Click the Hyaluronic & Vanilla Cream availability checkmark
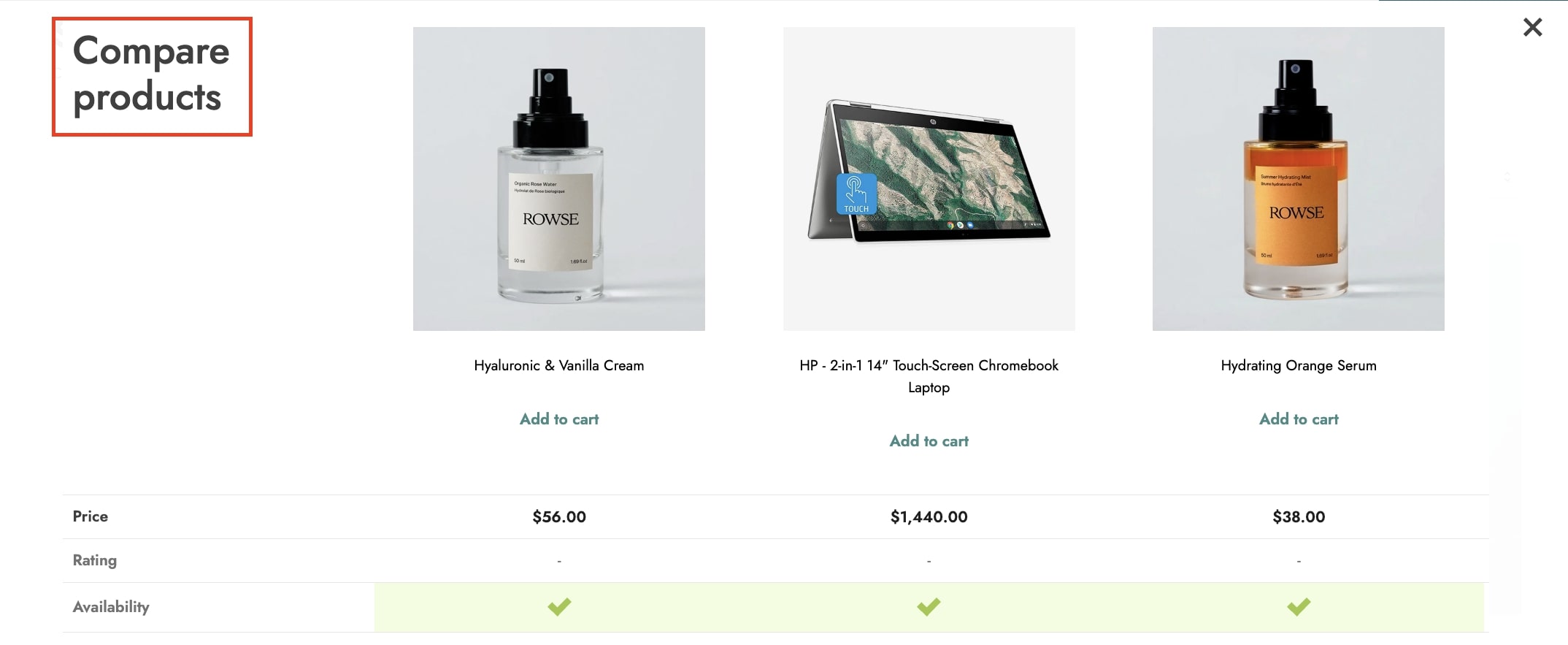 (x=559, y=607)
